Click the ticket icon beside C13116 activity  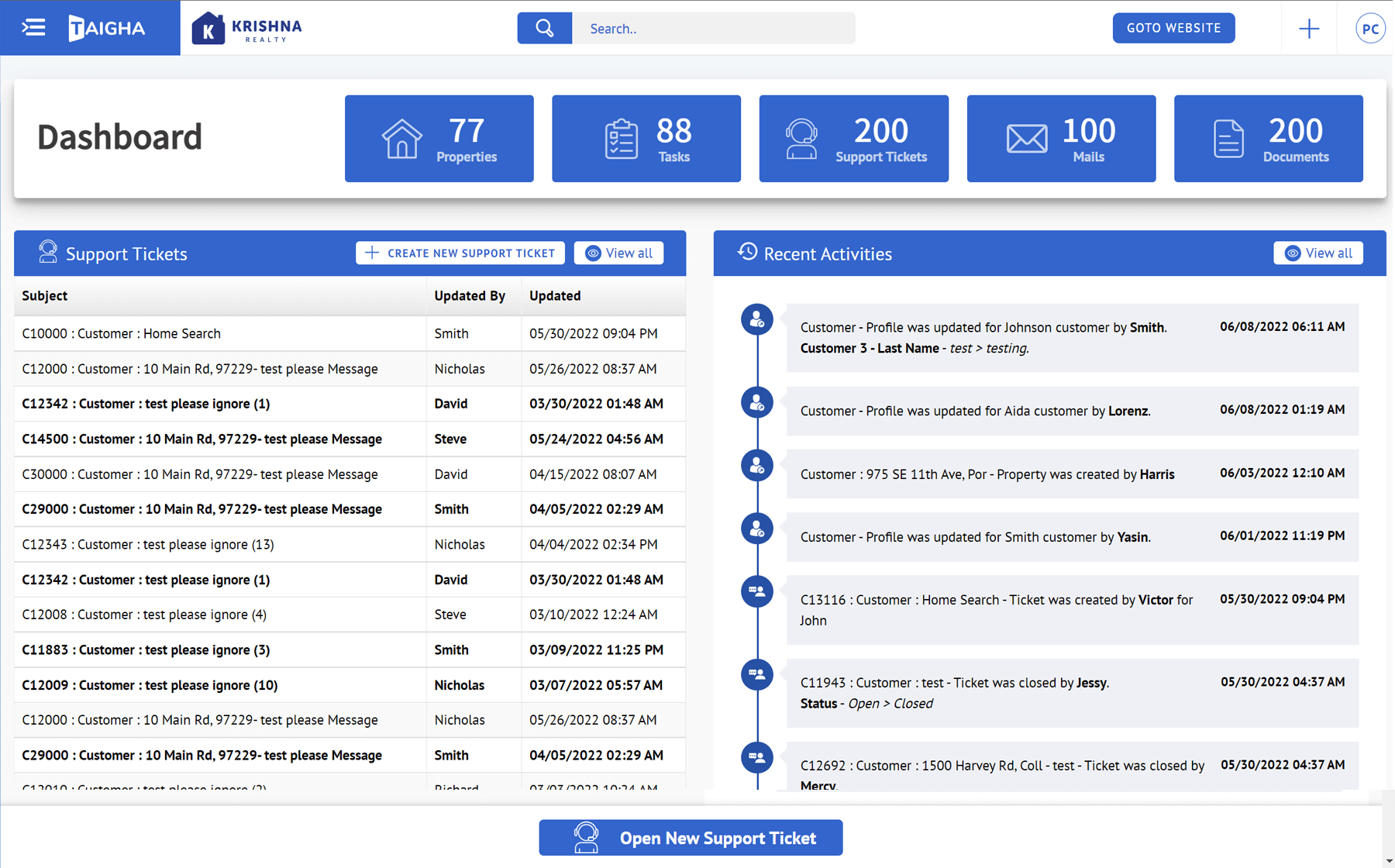click(757, 591)
